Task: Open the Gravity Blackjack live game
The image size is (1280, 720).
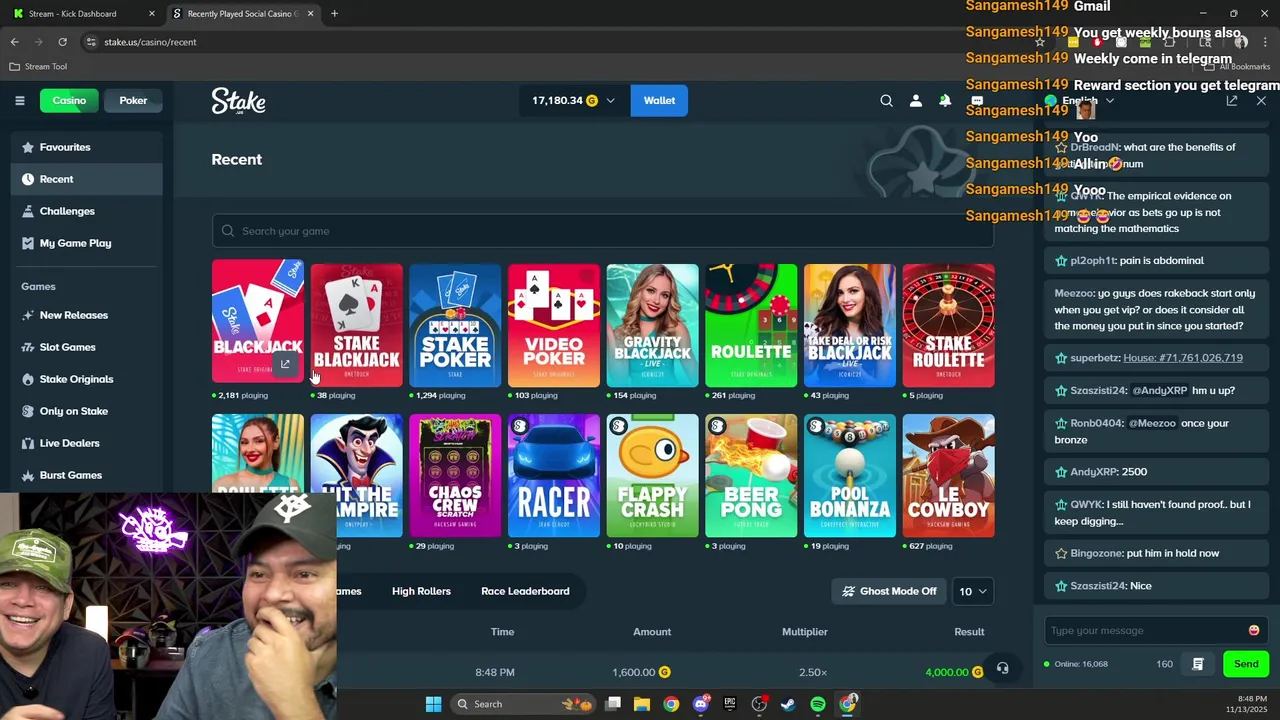Action: tap(652, 325)
